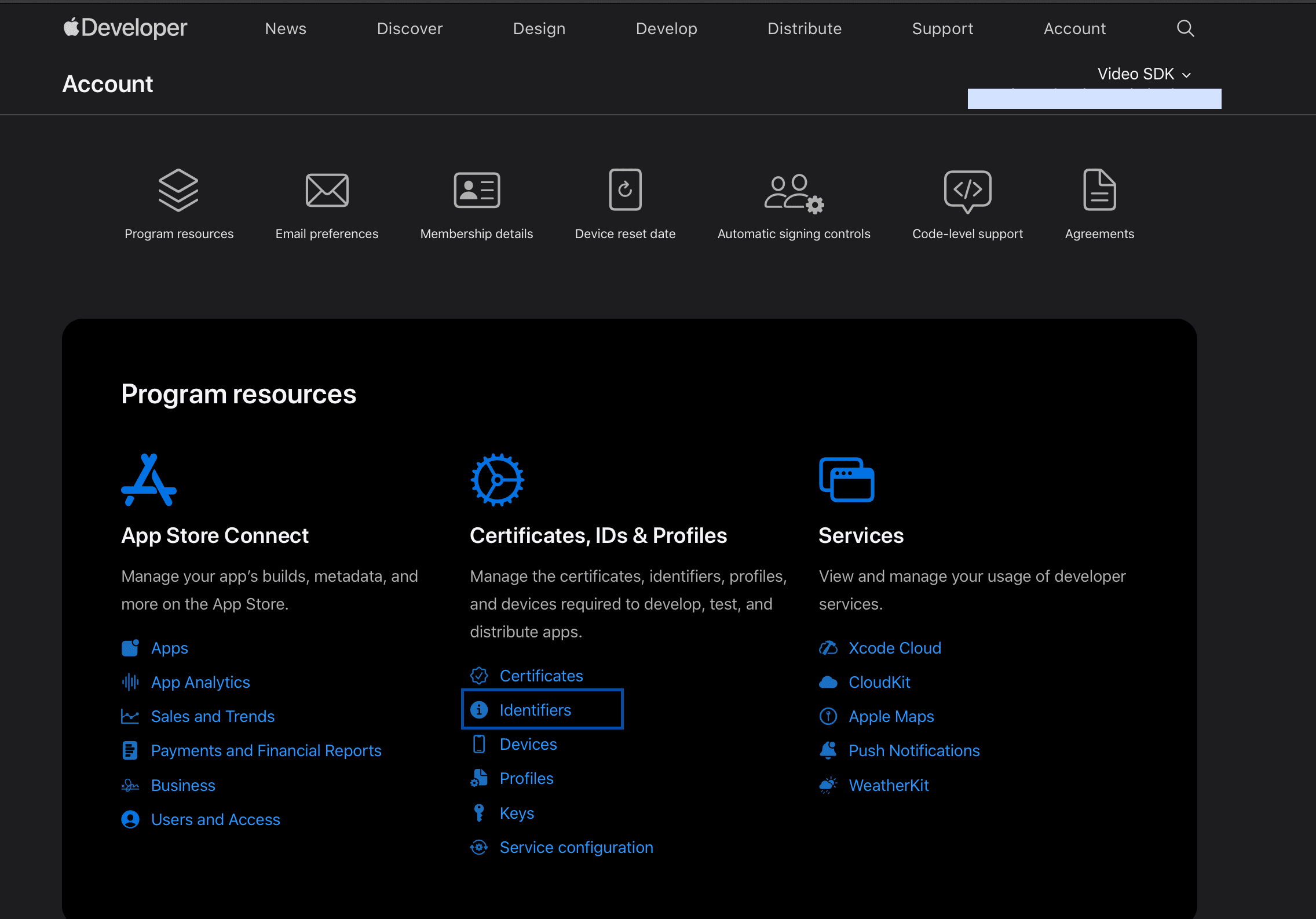
Task: Click the Device reset date icon
Action: [x=625, y=189]
